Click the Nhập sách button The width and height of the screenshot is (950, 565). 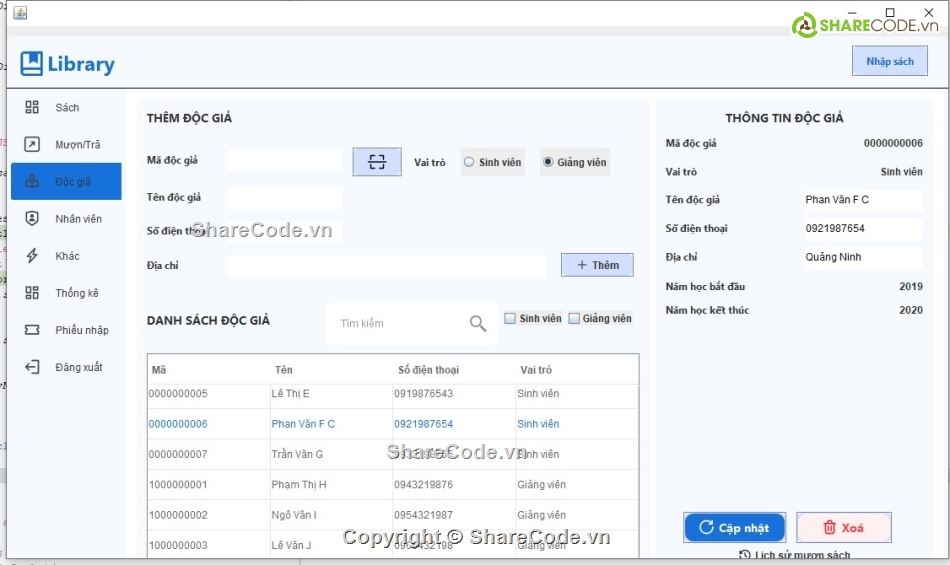tap(889, 61)
